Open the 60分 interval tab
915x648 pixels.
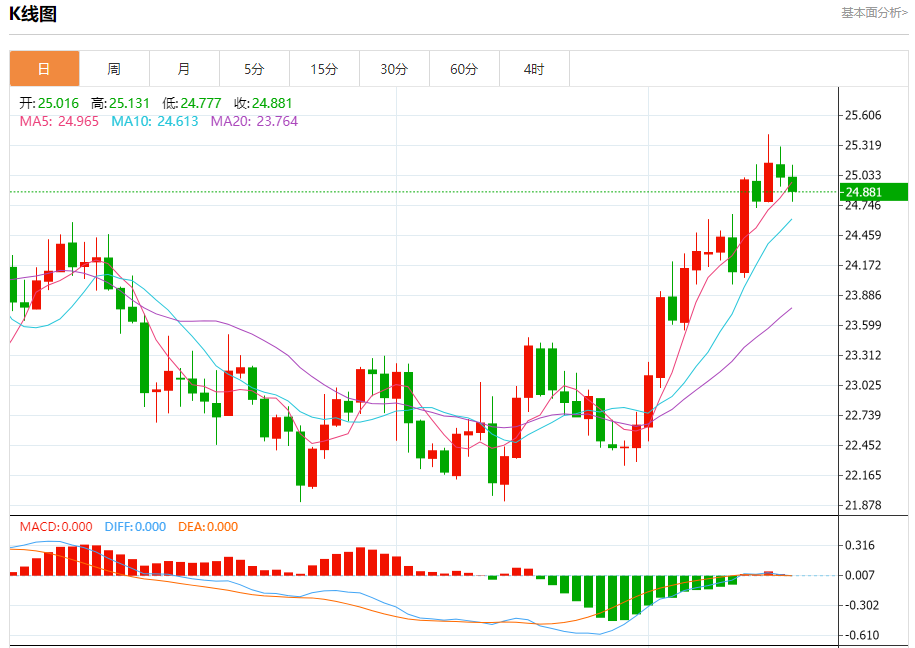(x=465, y=69)
